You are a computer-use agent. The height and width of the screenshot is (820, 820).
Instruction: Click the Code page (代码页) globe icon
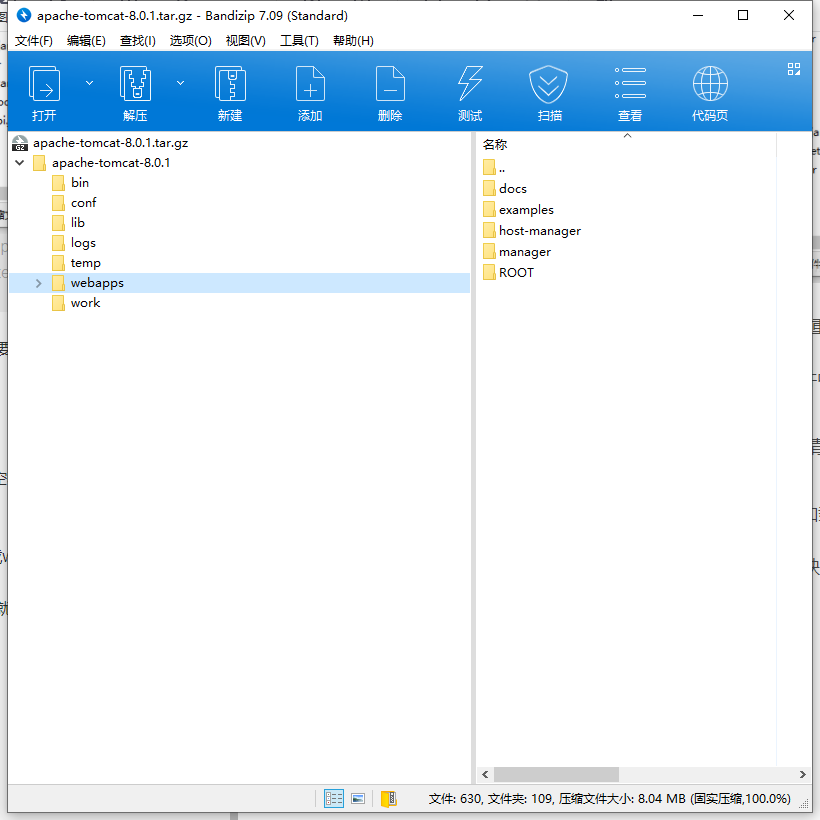(710, 84)
